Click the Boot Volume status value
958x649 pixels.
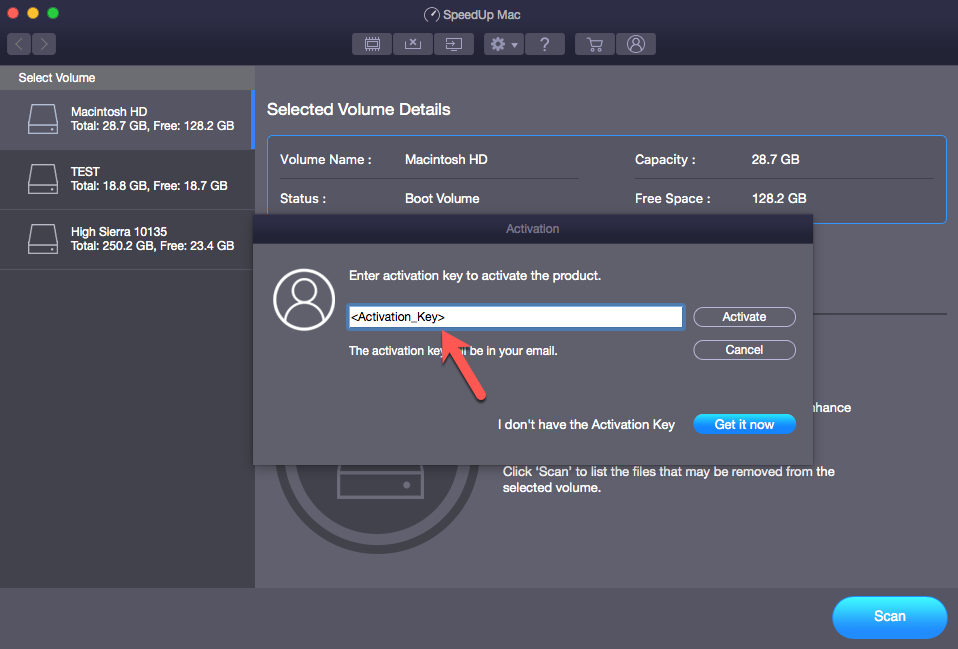pos(442,199)
